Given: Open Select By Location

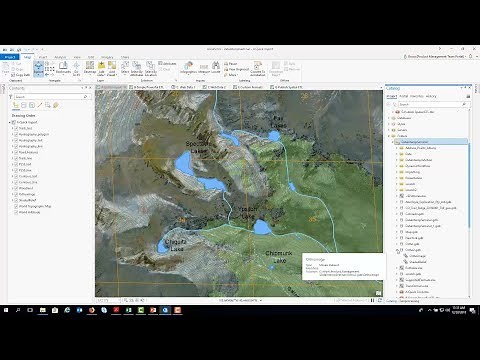Looking at the screenshot, I should [x=151, y=68].
